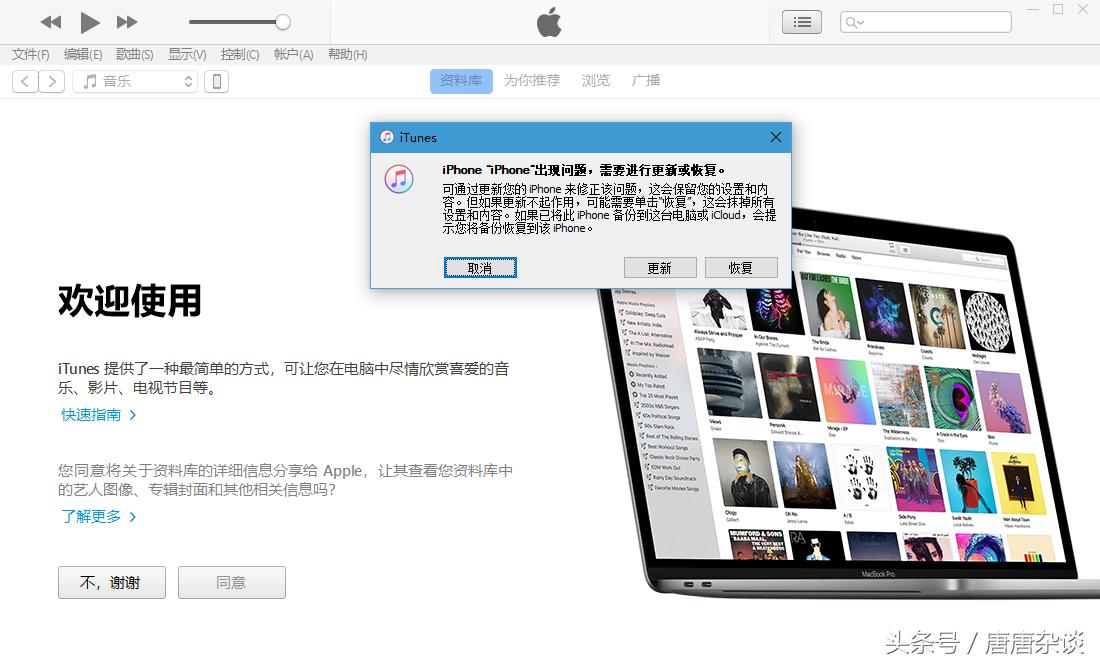
Task: Click 更新 to update the iPhone
Action: tap(659, 268)
